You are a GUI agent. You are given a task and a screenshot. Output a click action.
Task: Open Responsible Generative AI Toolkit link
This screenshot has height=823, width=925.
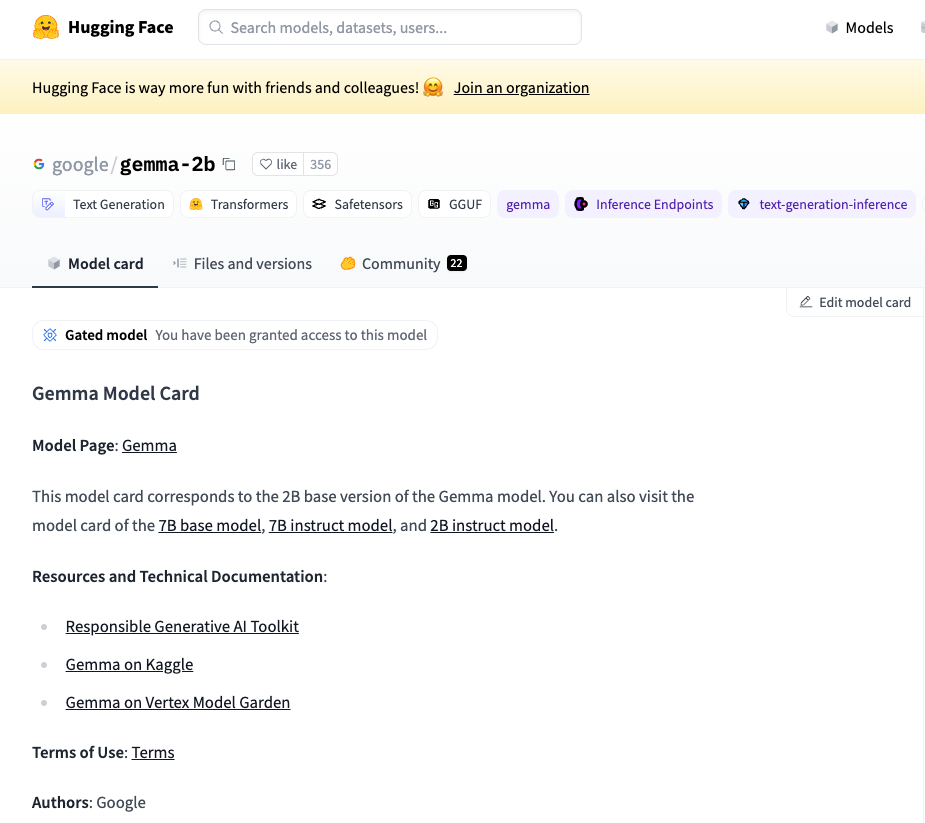click(182, 626)
